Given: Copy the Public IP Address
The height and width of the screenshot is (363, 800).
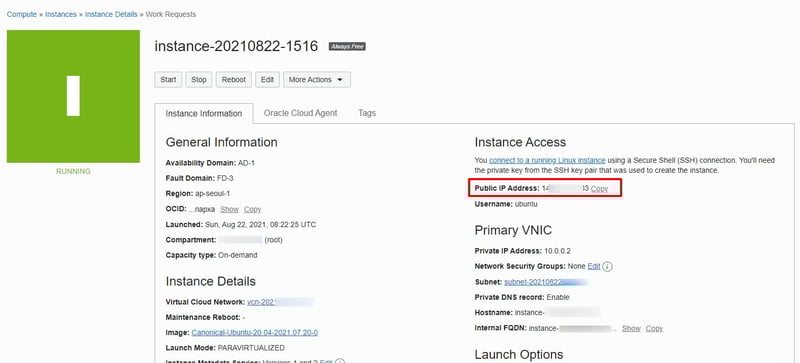Looking at the screenshot, I should pos(599,189).
